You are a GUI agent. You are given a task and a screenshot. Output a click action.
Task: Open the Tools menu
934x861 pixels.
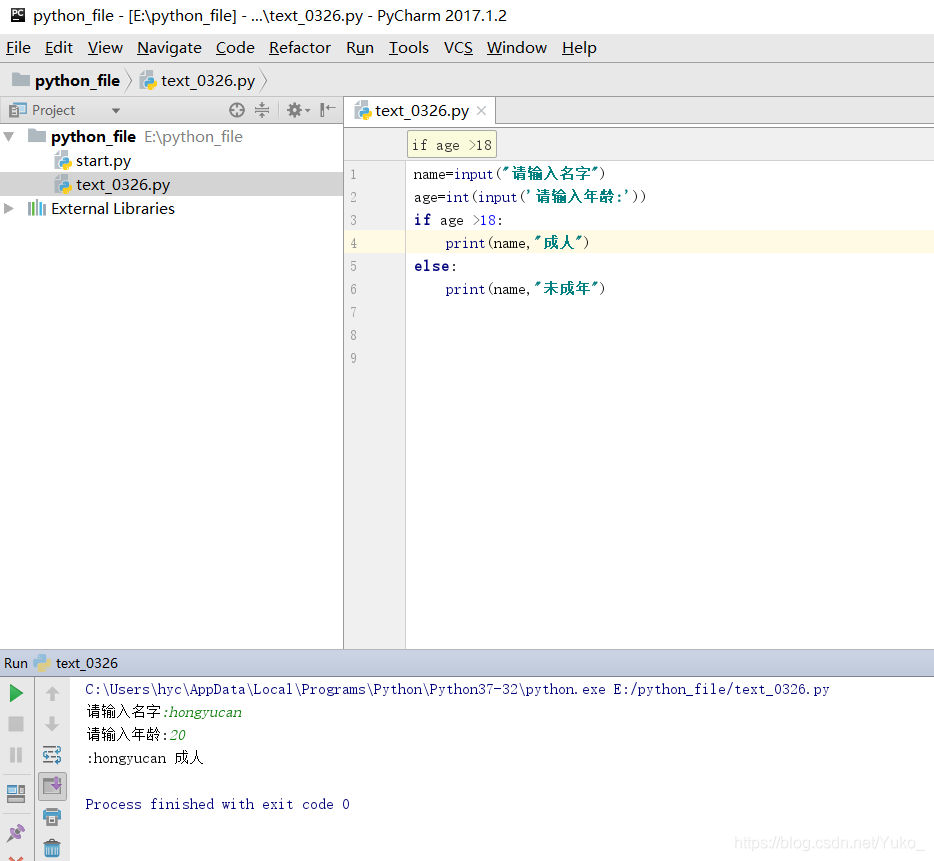(x=409, y=48)
